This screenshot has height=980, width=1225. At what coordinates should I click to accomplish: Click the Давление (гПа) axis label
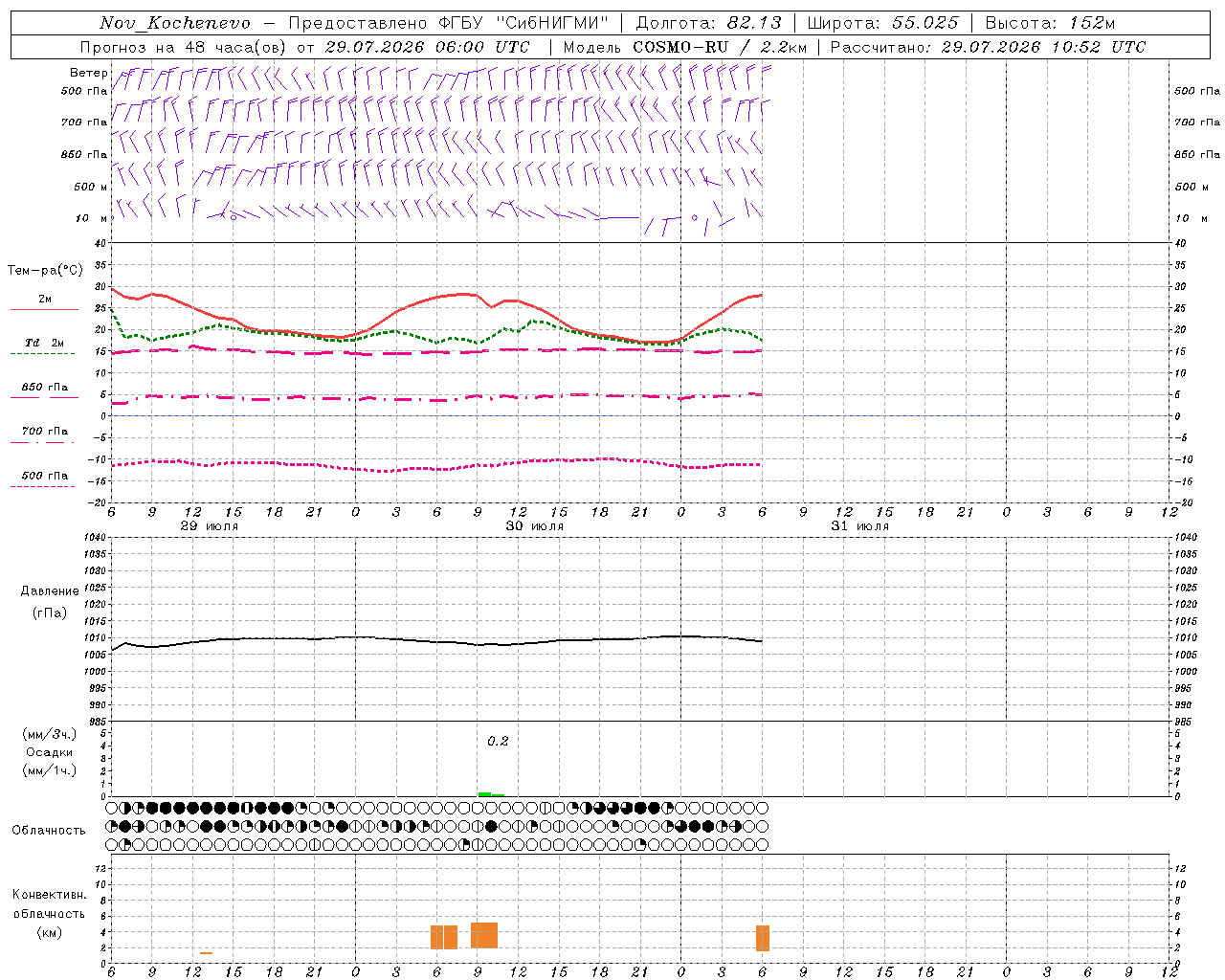pos(50,602)
